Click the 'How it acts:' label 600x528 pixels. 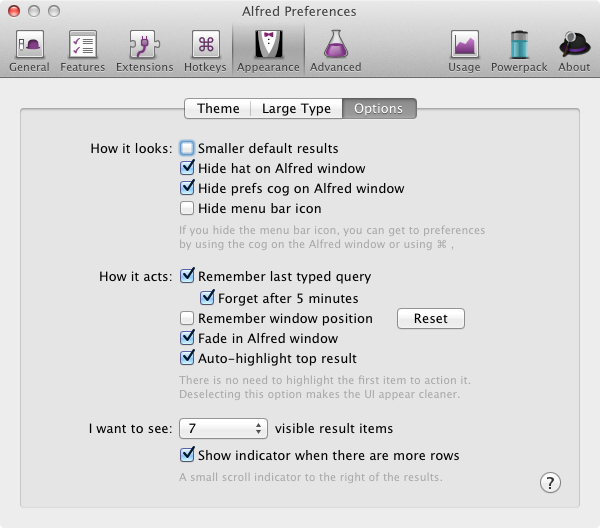[x=135, y=276]
